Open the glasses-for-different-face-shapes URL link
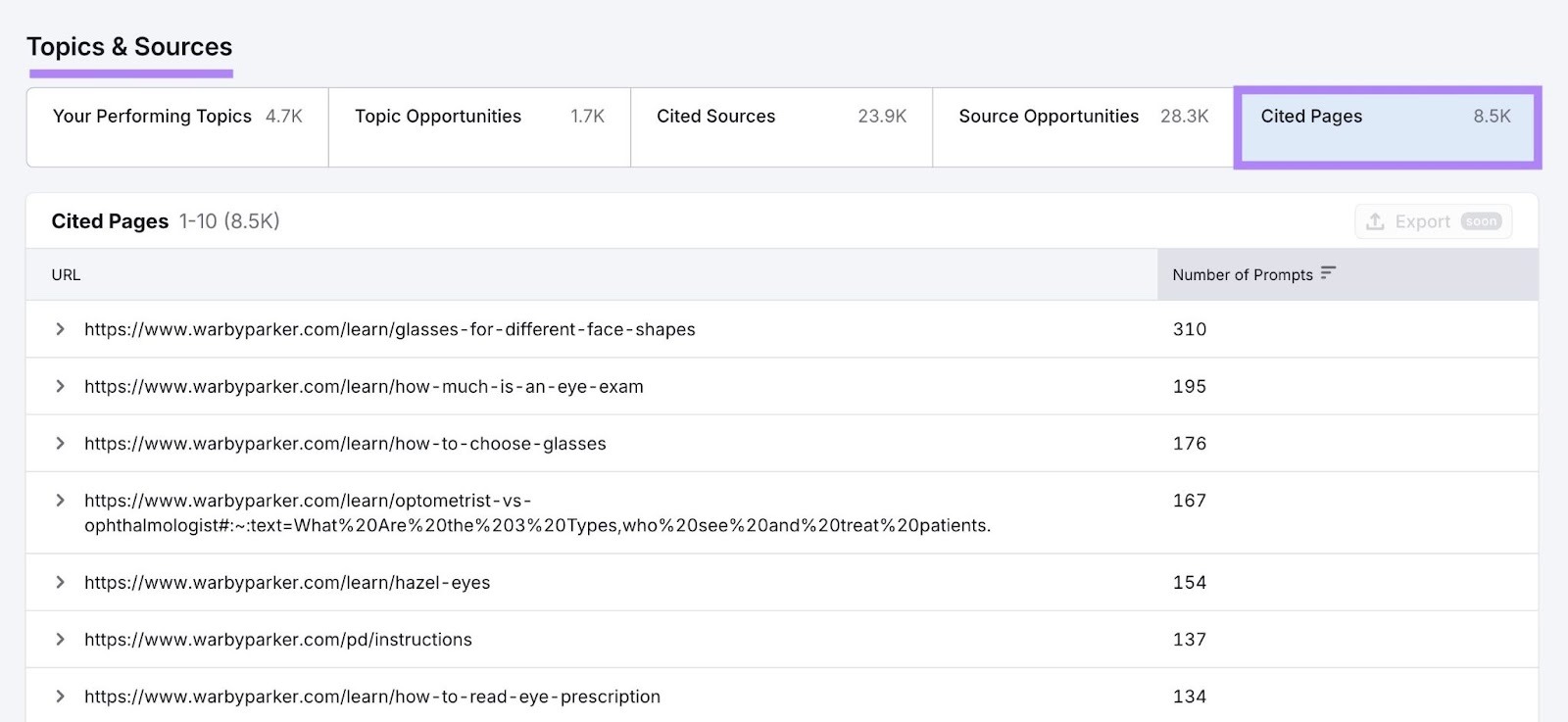This screenshot has height=722, width=1568. [x=389, y=330]
